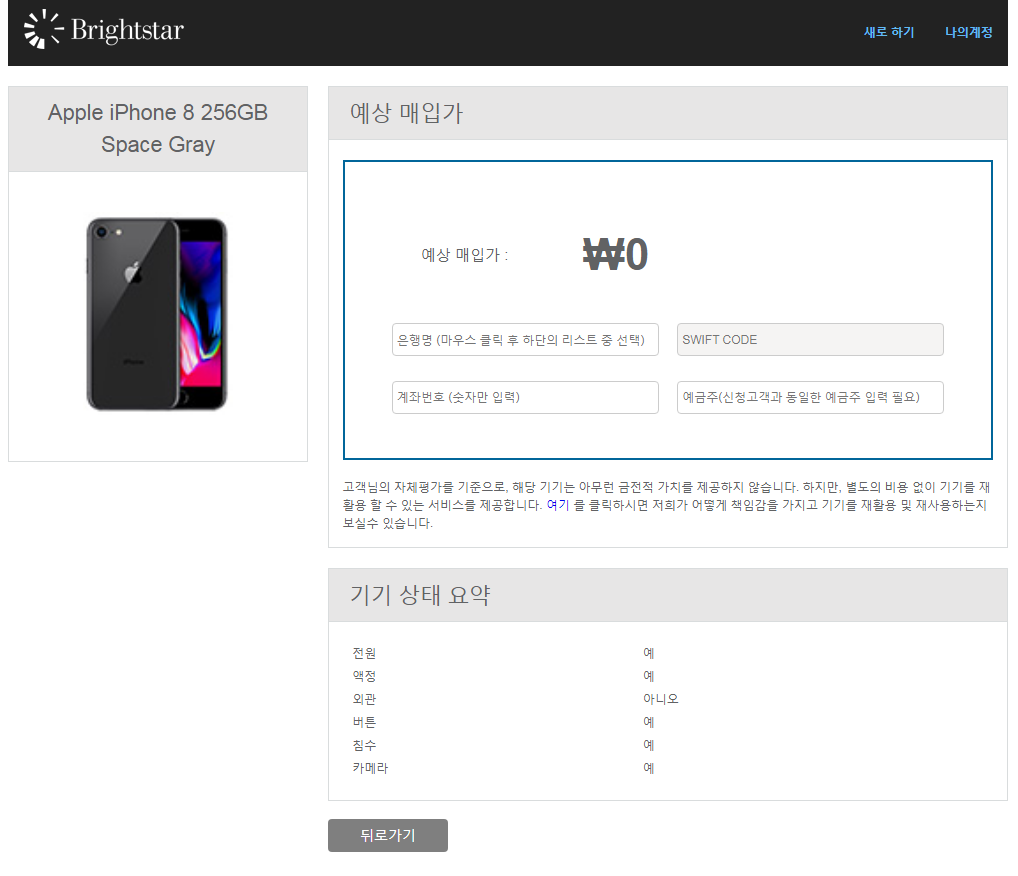Click the SWIFT CODE field
This screenshot has width=1018, height=876.
click(x=810, y=340)
